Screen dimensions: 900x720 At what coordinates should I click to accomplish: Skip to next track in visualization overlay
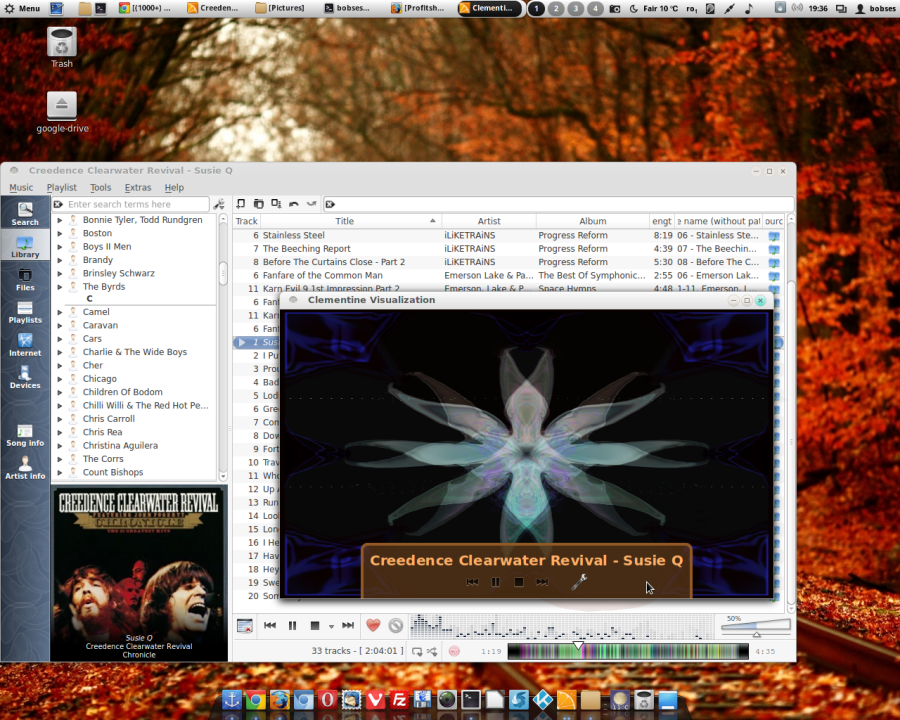click(x=542, y=582)
